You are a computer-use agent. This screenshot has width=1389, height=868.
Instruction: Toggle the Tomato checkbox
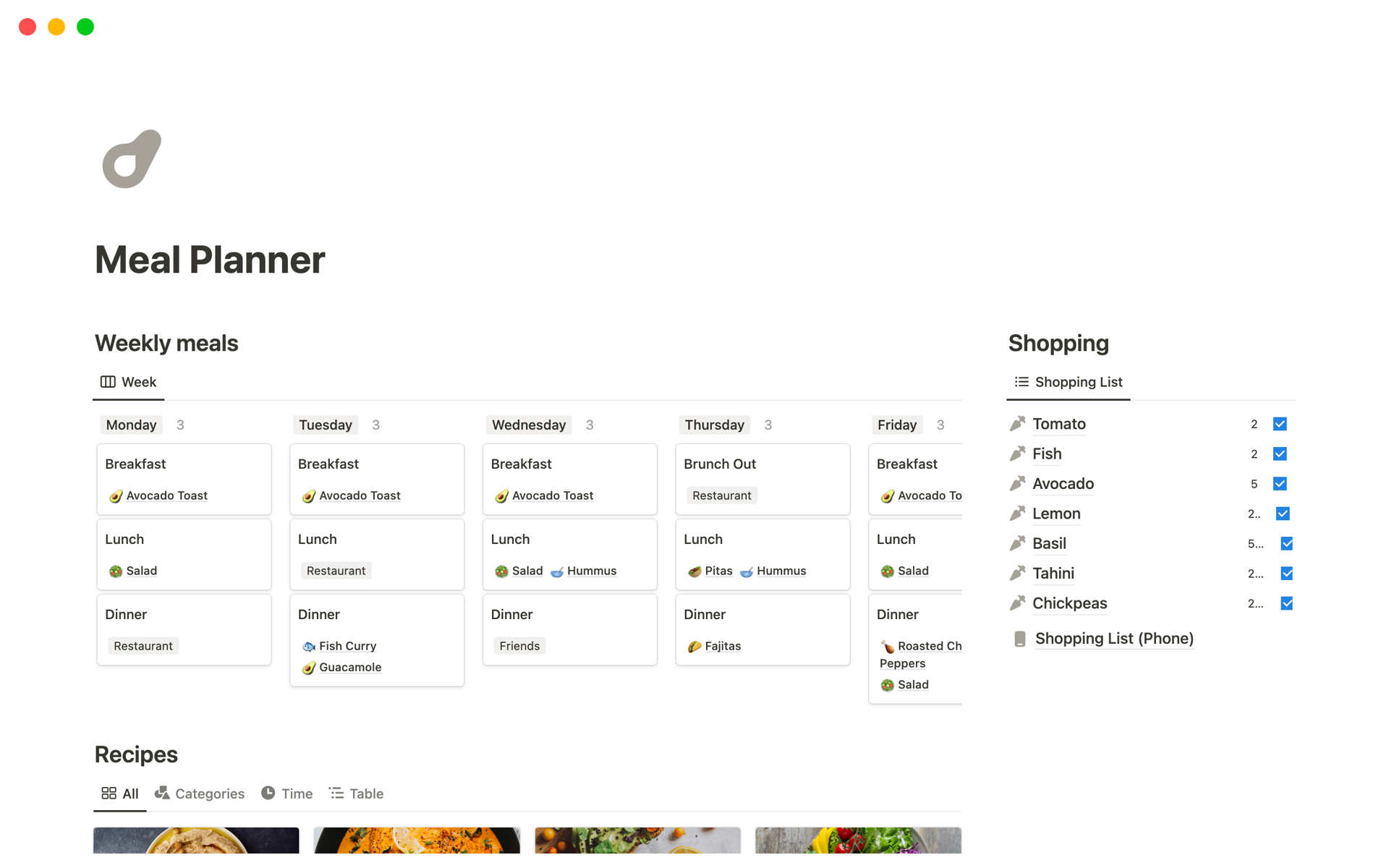1281,424
